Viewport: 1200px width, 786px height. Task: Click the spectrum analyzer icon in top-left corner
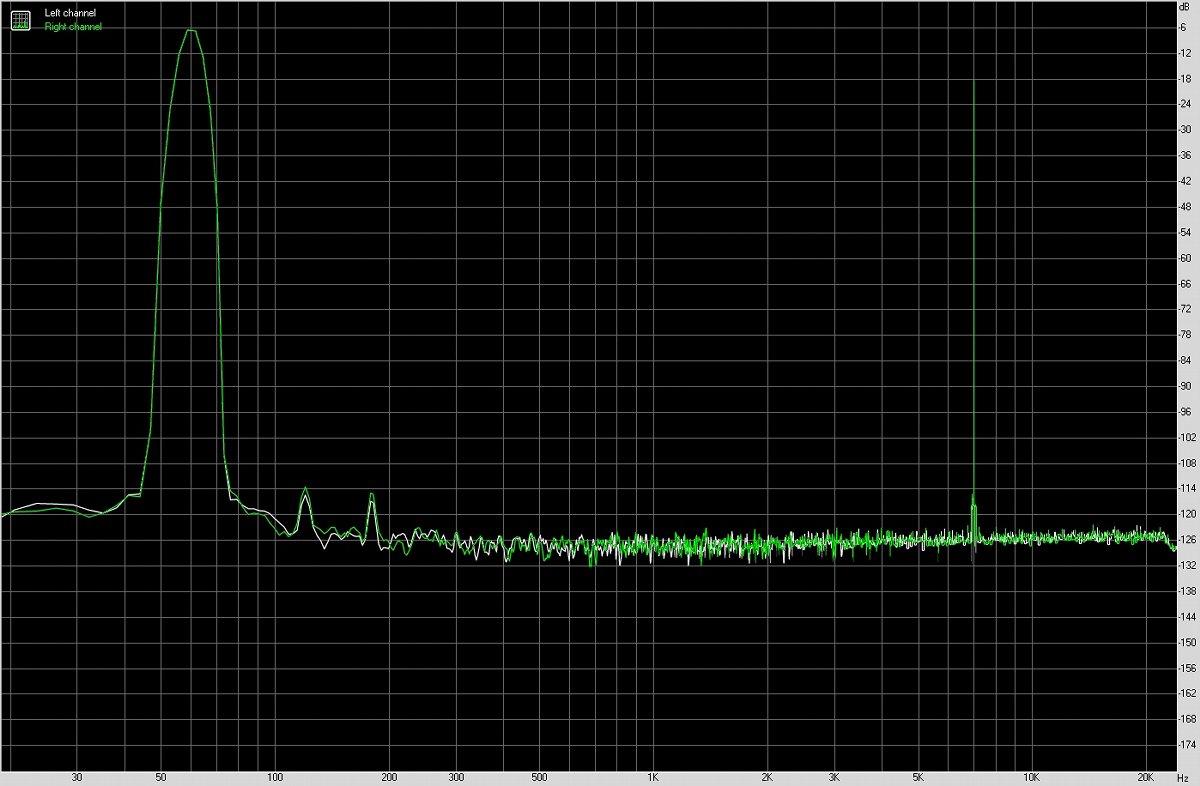pos(19,18)
